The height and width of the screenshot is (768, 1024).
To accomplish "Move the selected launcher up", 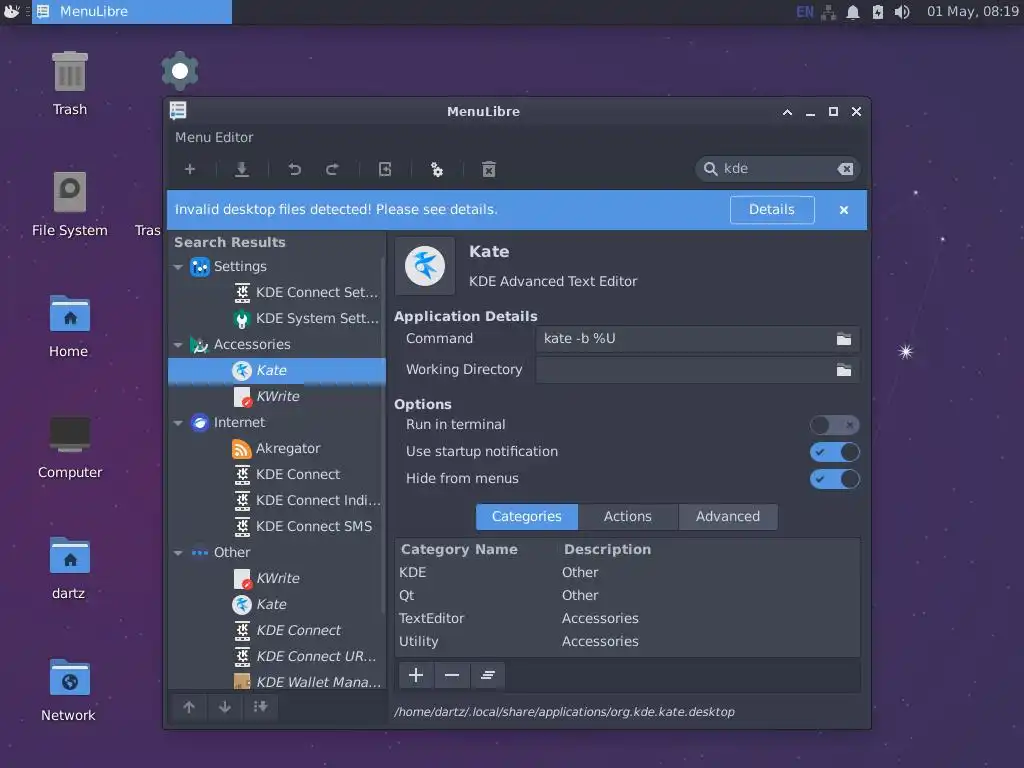I will [189, 707].
